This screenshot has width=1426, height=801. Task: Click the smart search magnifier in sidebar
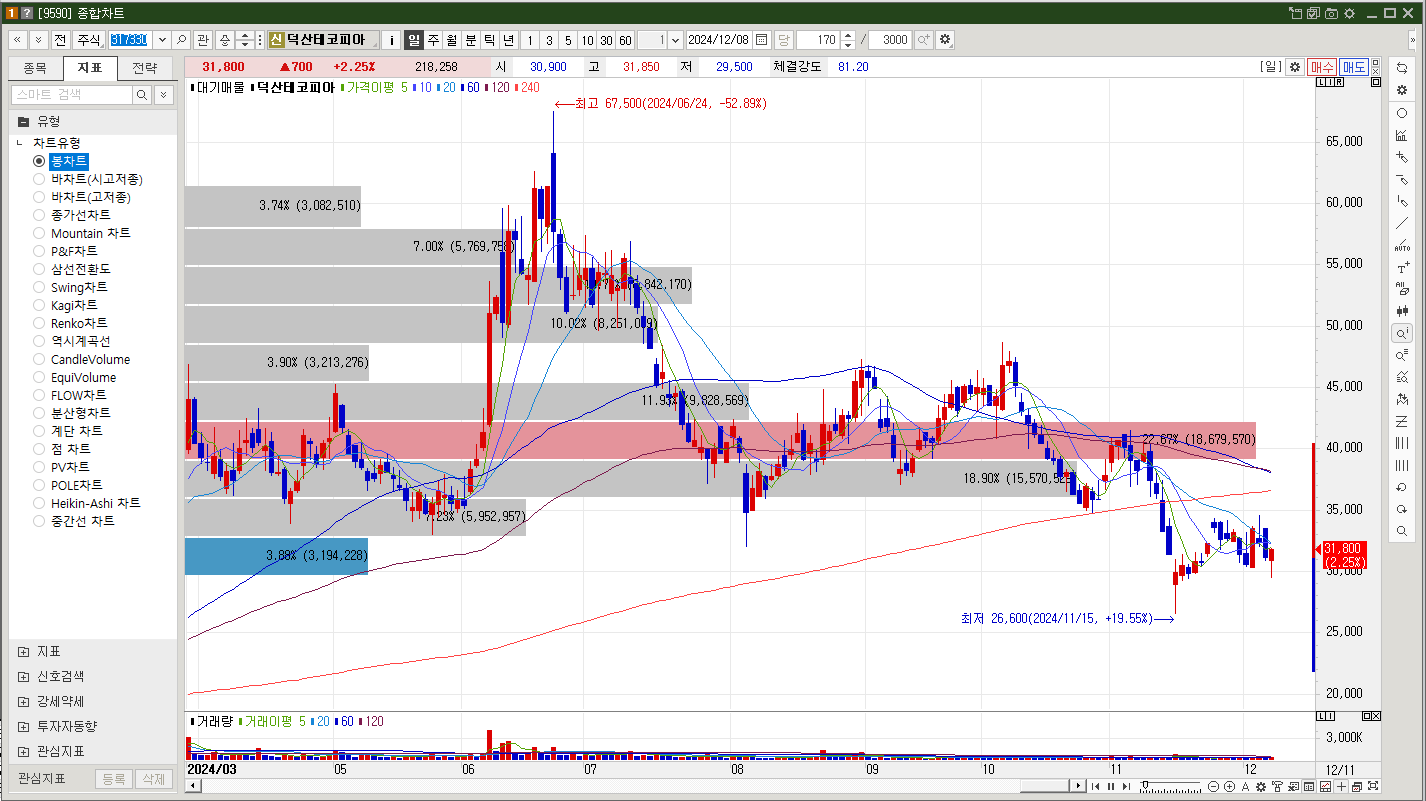[142, 94]
